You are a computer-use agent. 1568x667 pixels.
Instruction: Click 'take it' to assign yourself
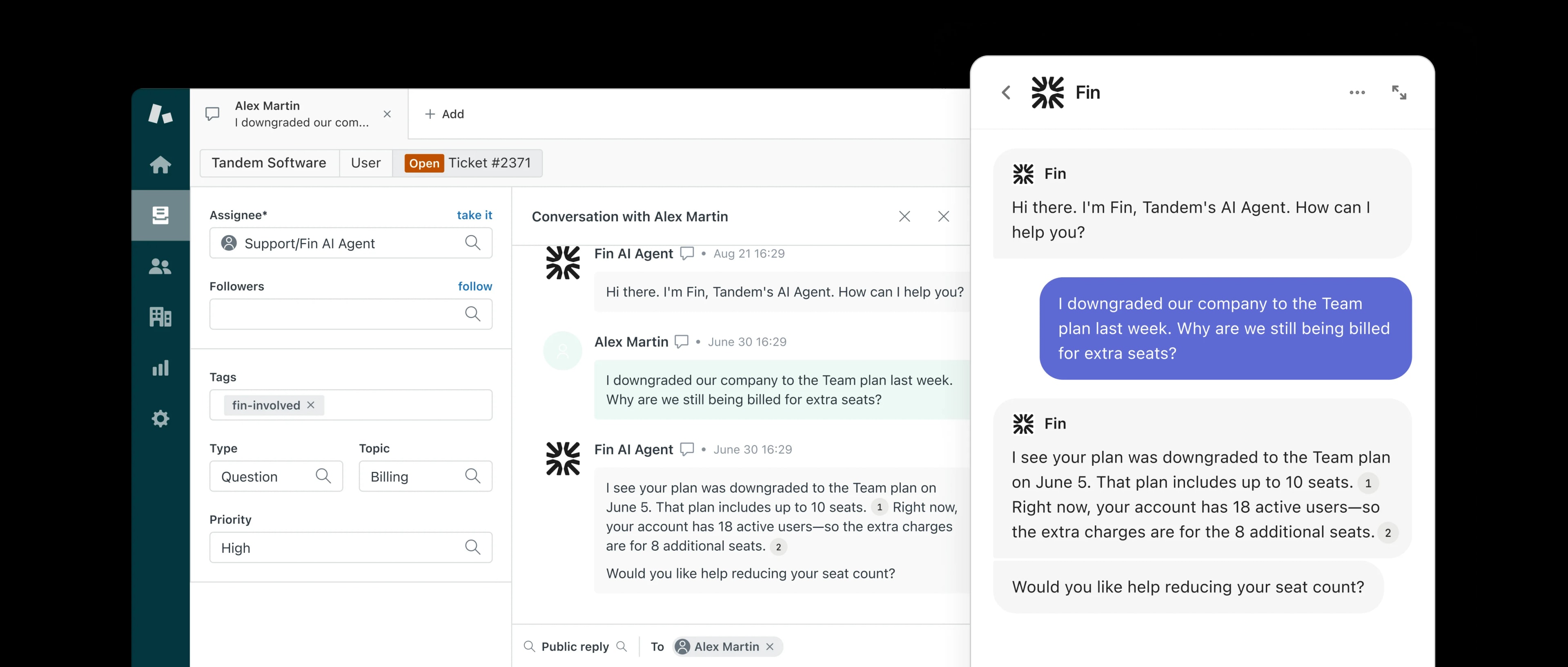coord(474,215)
